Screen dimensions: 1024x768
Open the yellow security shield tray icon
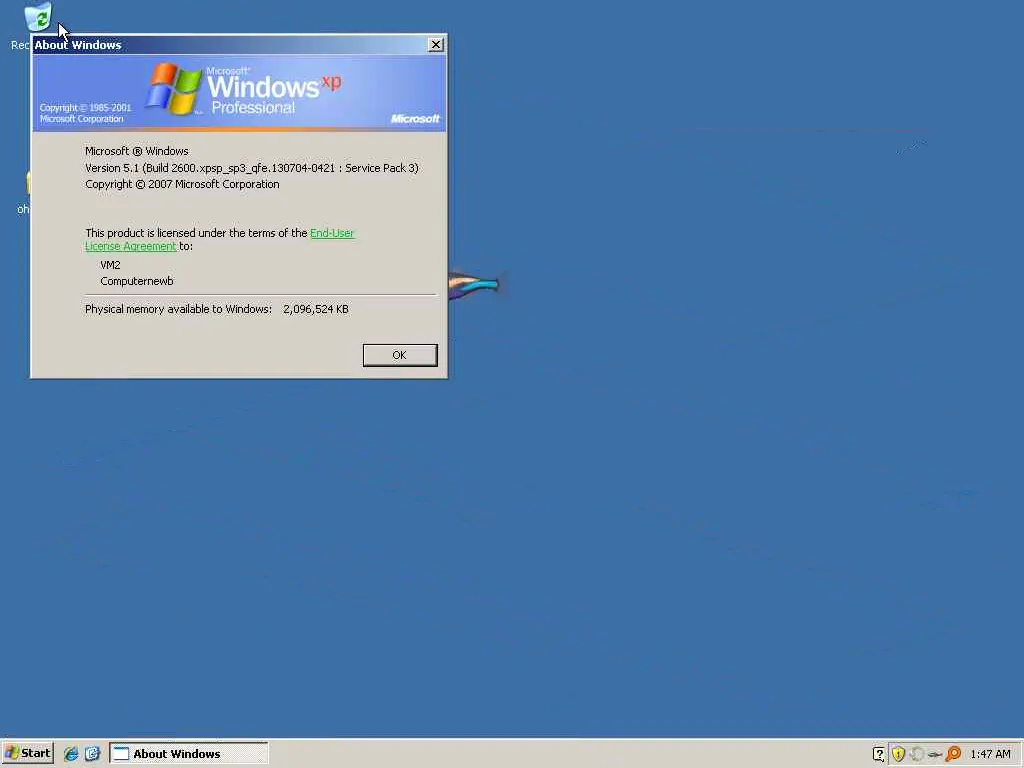pos(899,754)
